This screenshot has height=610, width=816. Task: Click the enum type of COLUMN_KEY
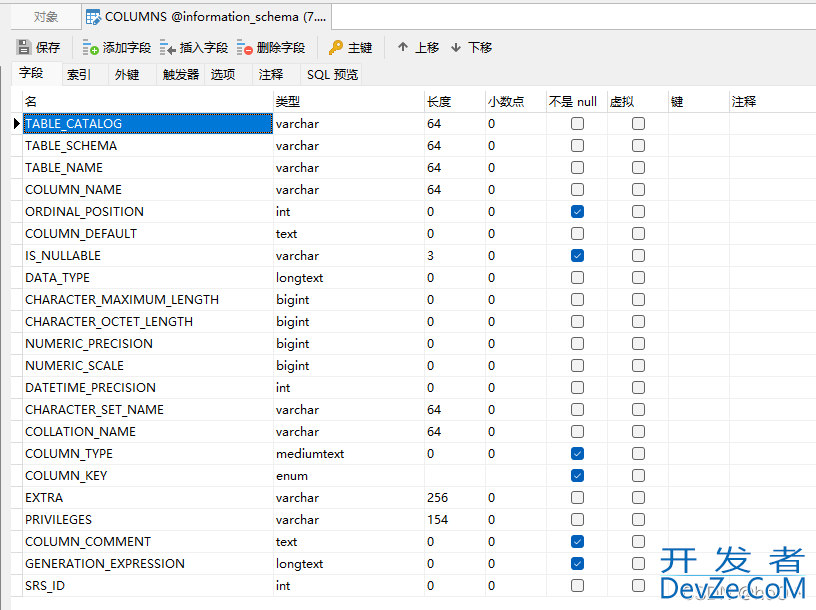tap(292, 476)
